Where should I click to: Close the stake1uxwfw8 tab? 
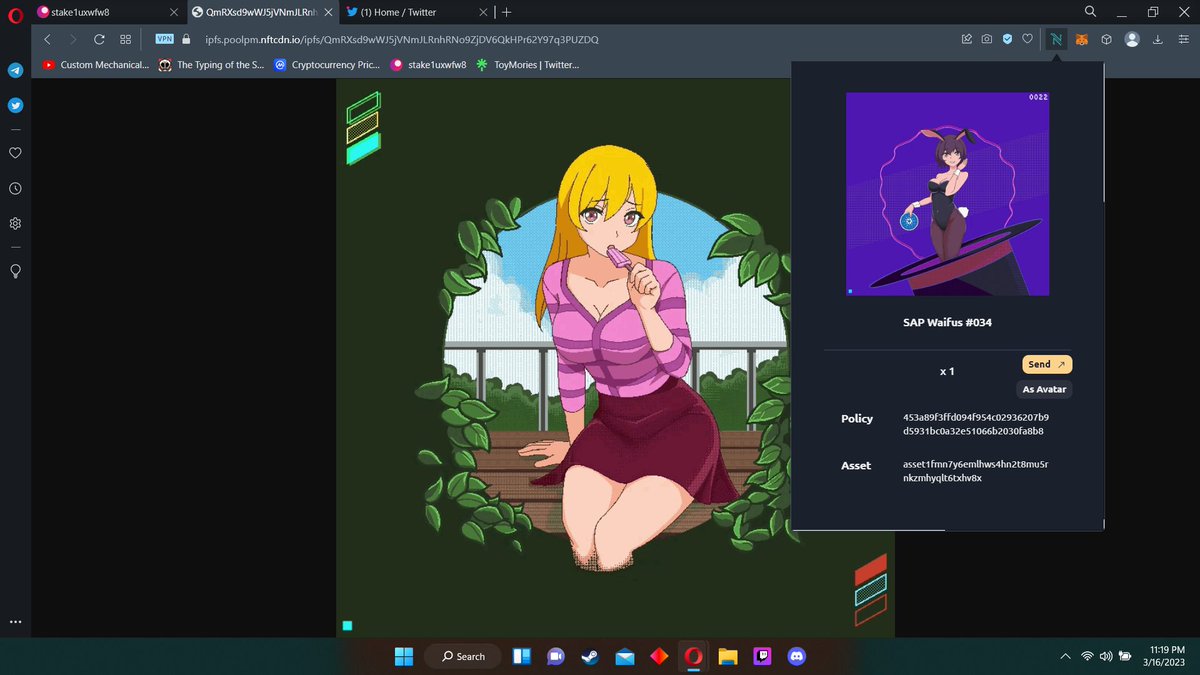(x=173, y=12)
